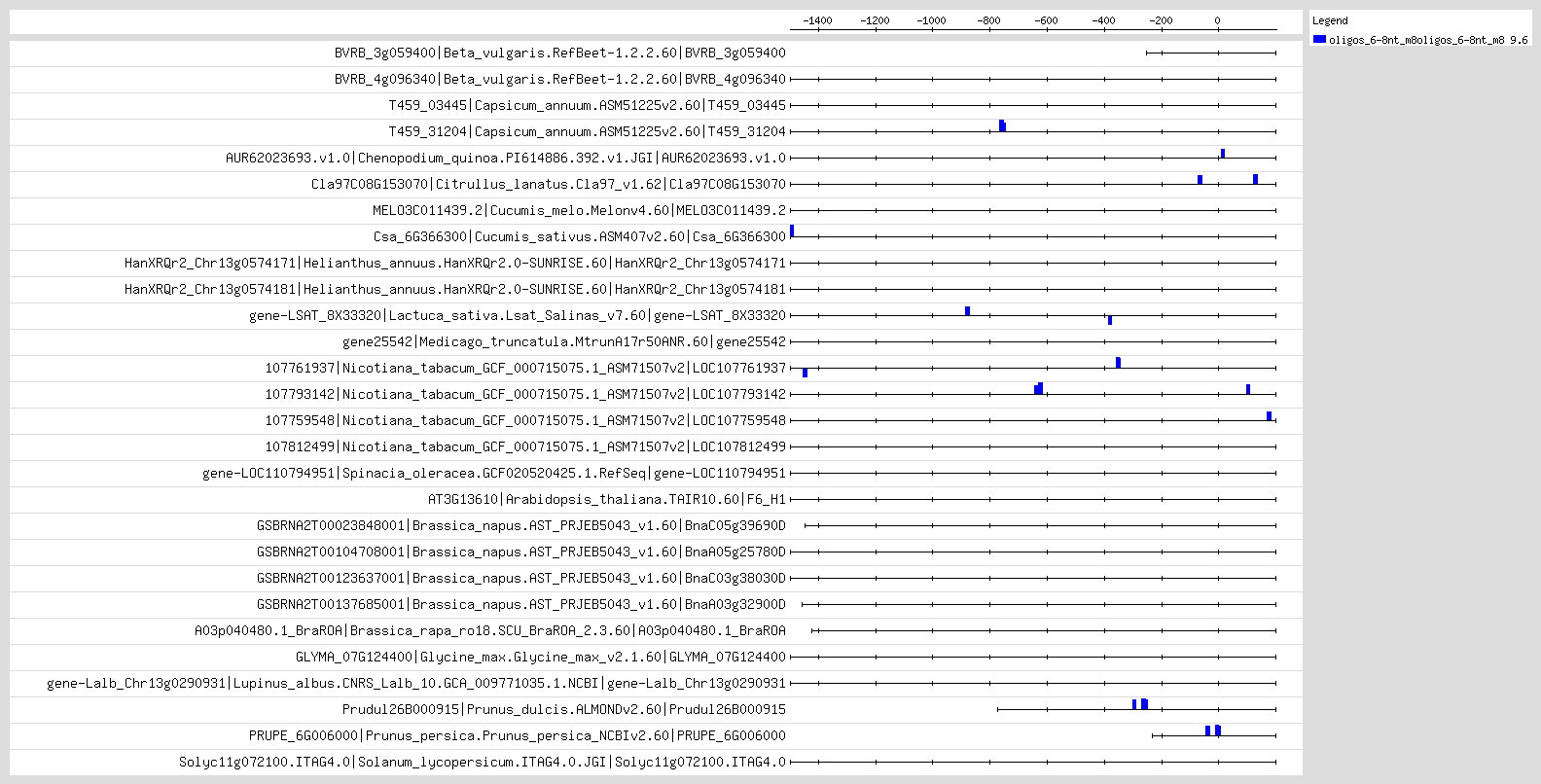This screenshot has height=784, width=1541.
Task: Click PRUPE_6G006000 marker near position -40
Action: 1207,731
